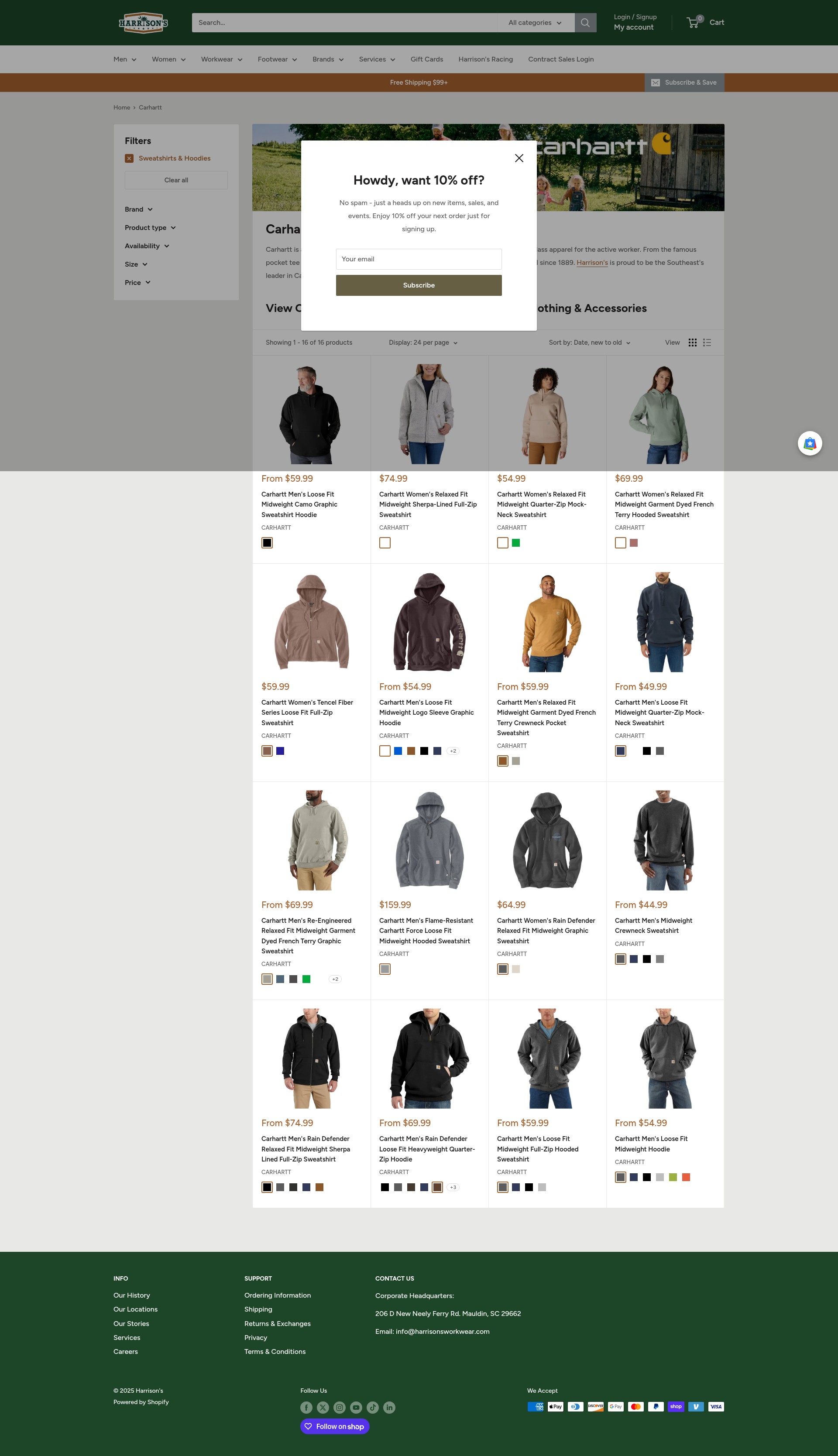This screenshot has width=838, height=1456.
Task: Expand the Size filter
Action: coord(137,264)
